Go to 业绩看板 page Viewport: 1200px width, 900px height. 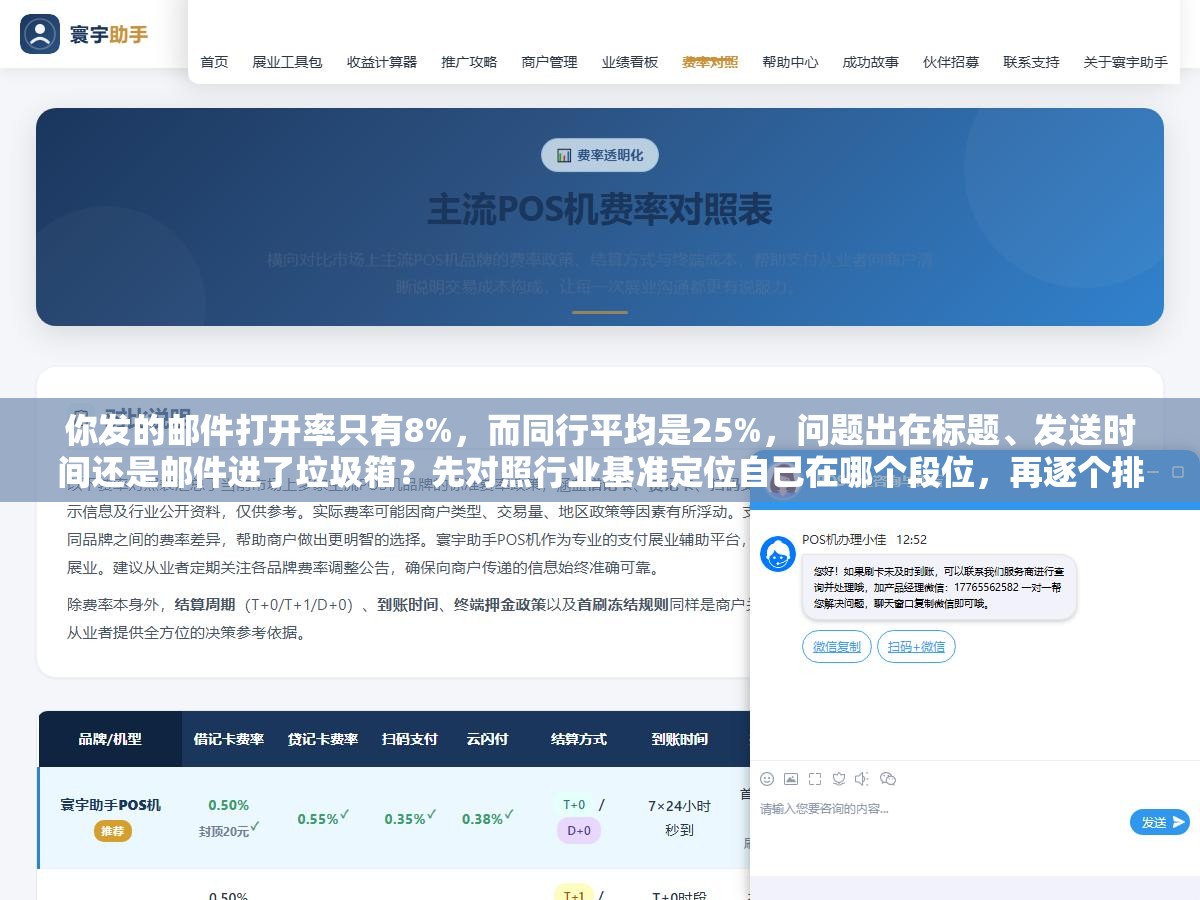[630, 62]
